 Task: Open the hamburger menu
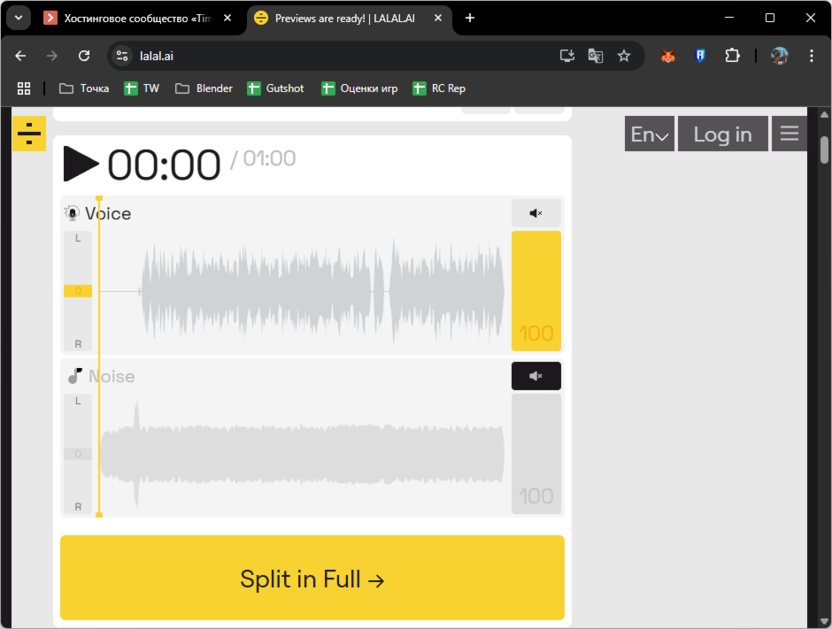click(789, 134)
